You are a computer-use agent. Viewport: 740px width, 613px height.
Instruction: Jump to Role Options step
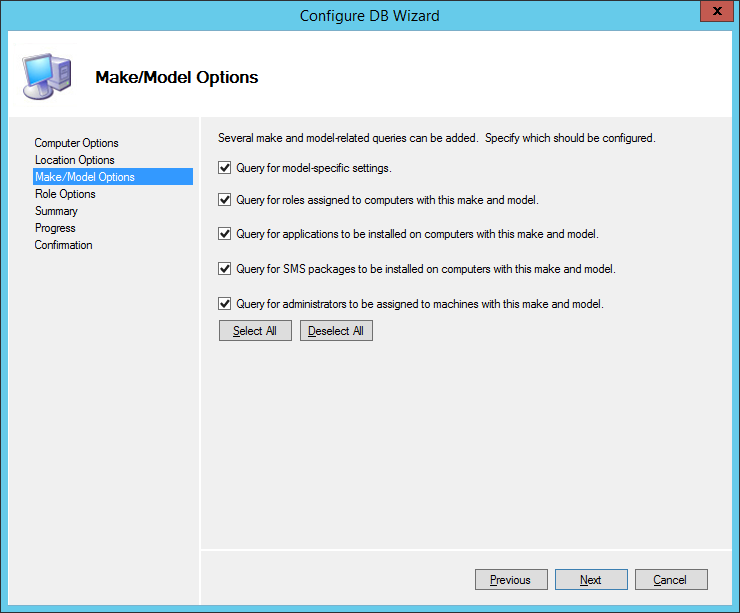point(65,194)
